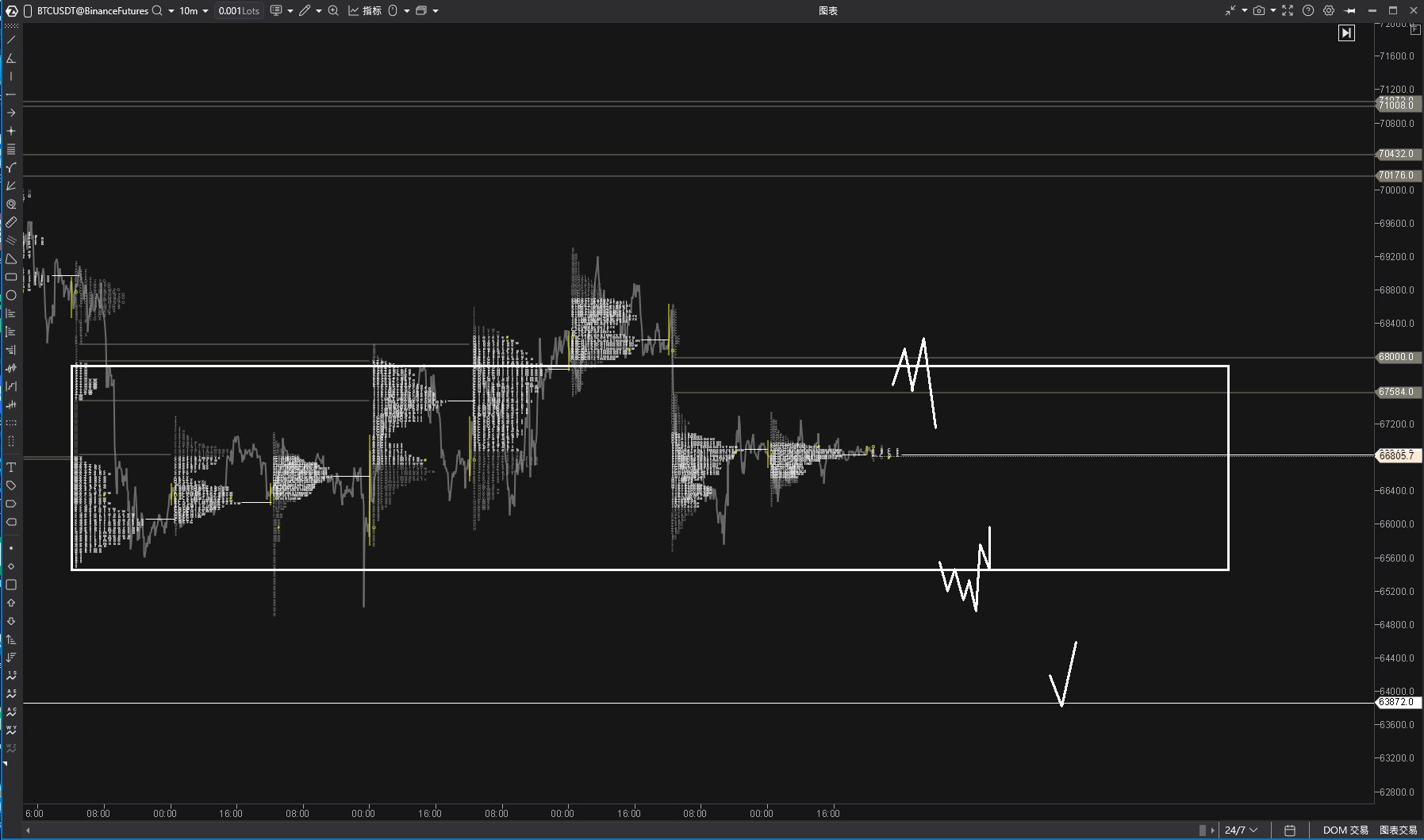
Task: Open the 24/7 session dropdown
Action: point(1241,830)
